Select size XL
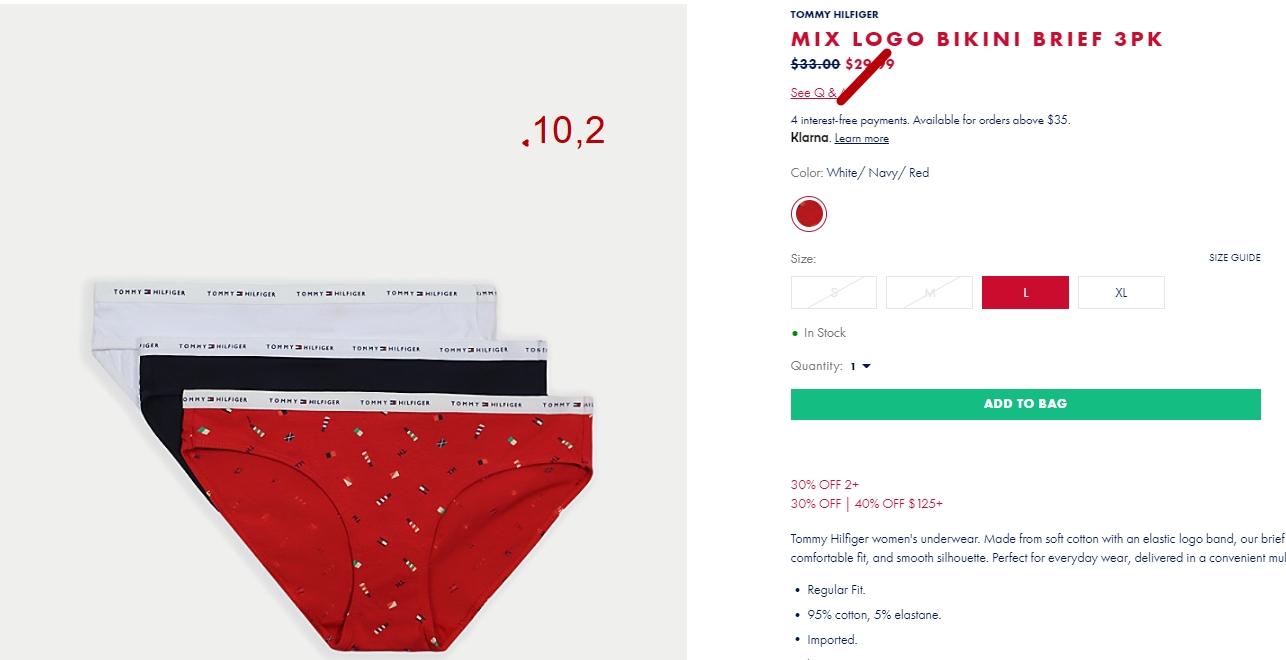Screen dimensions: 1286x660 [x=1121, y=292]
